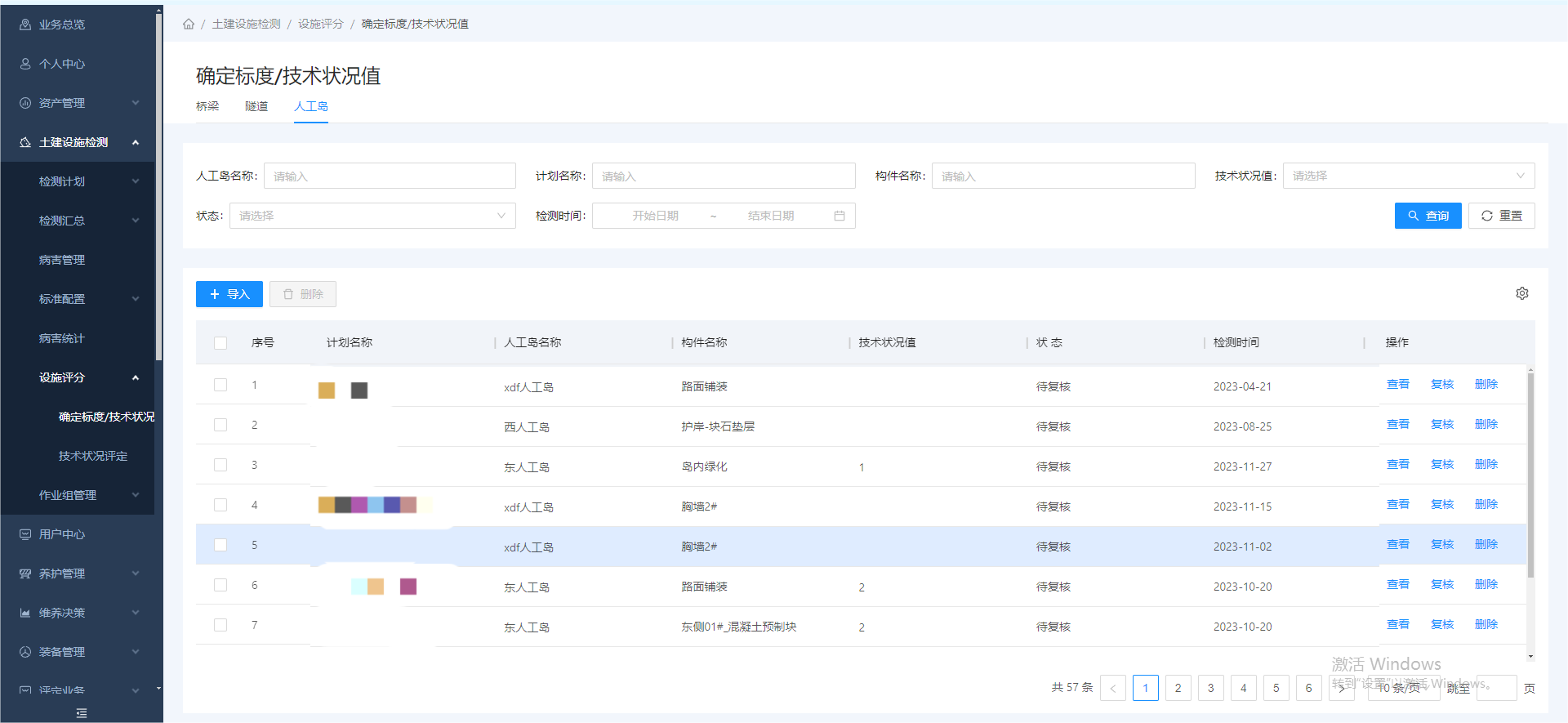Check the row 3 checkbox
The height and width of the screenshot is (723, 1568).
pos(220,465)
